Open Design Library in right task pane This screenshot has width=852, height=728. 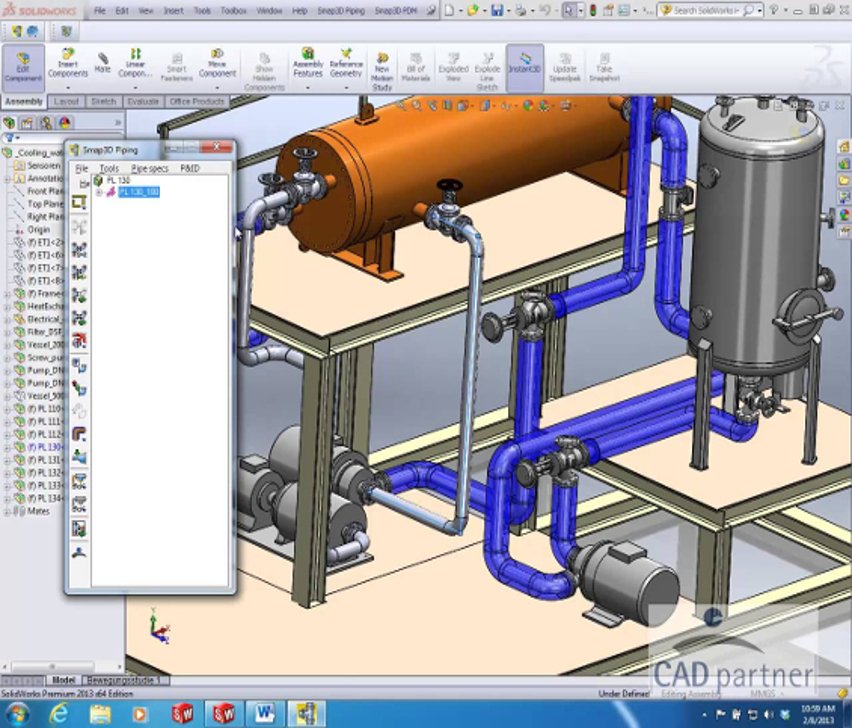(844, 163)
